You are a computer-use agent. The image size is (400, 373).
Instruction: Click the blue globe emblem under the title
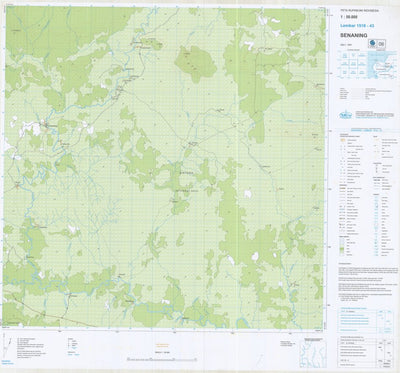pyautogui.click(x=373, y=43)
